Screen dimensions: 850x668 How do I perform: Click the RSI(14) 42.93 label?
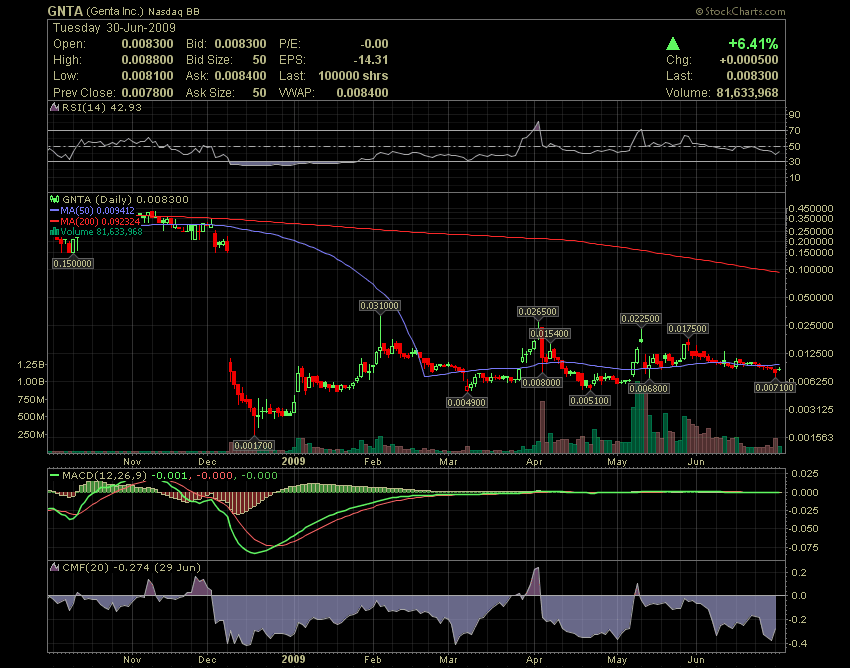point(102,107)
